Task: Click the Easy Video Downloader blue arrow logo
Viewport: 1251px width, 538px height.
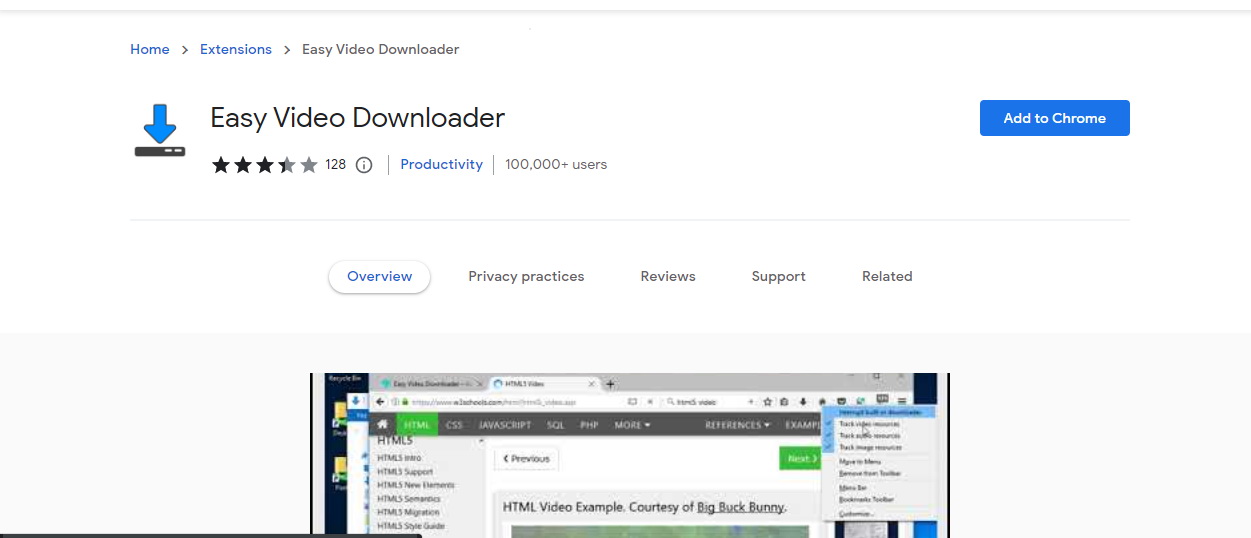Action: (x=160, y=130)
